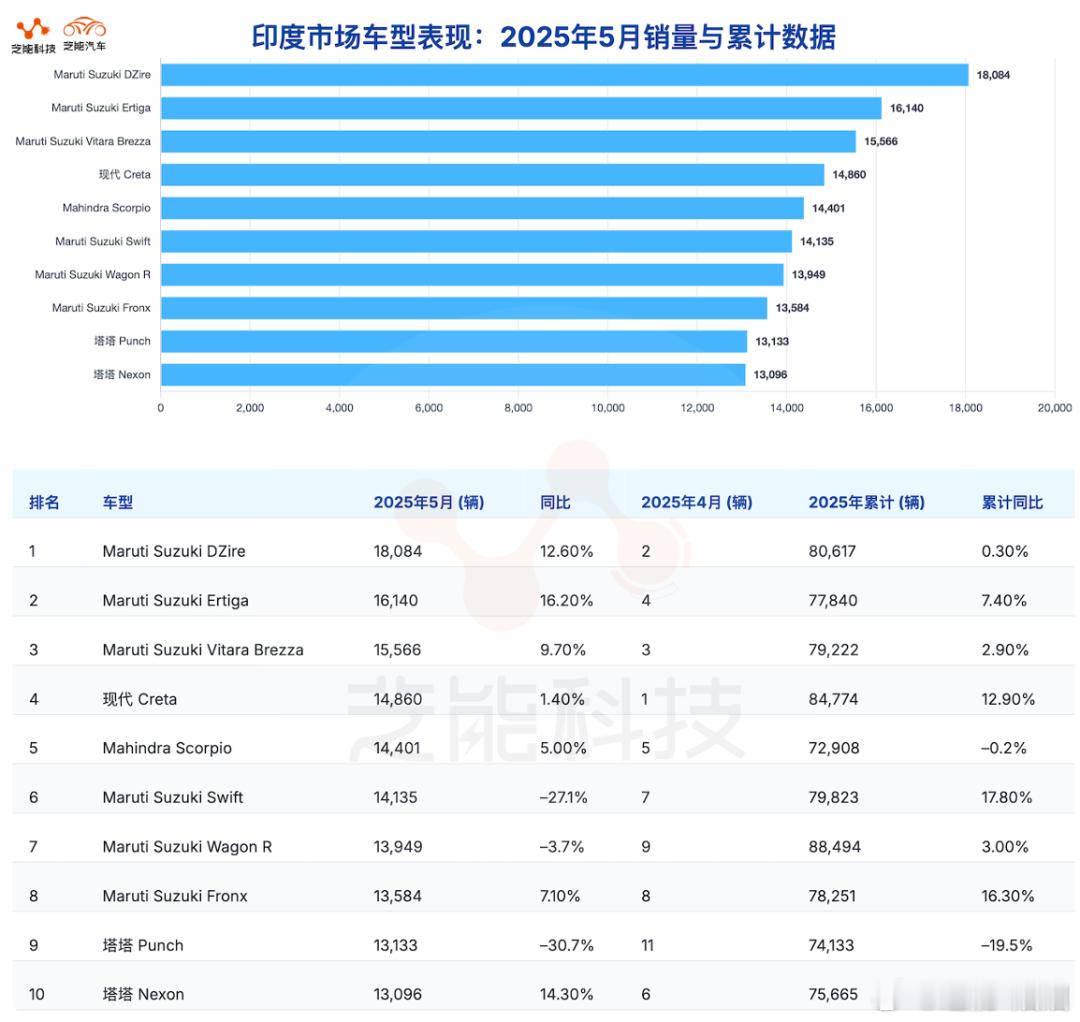Click the Maruti Suzuki Swift chart bar

[x=477, y=241]
